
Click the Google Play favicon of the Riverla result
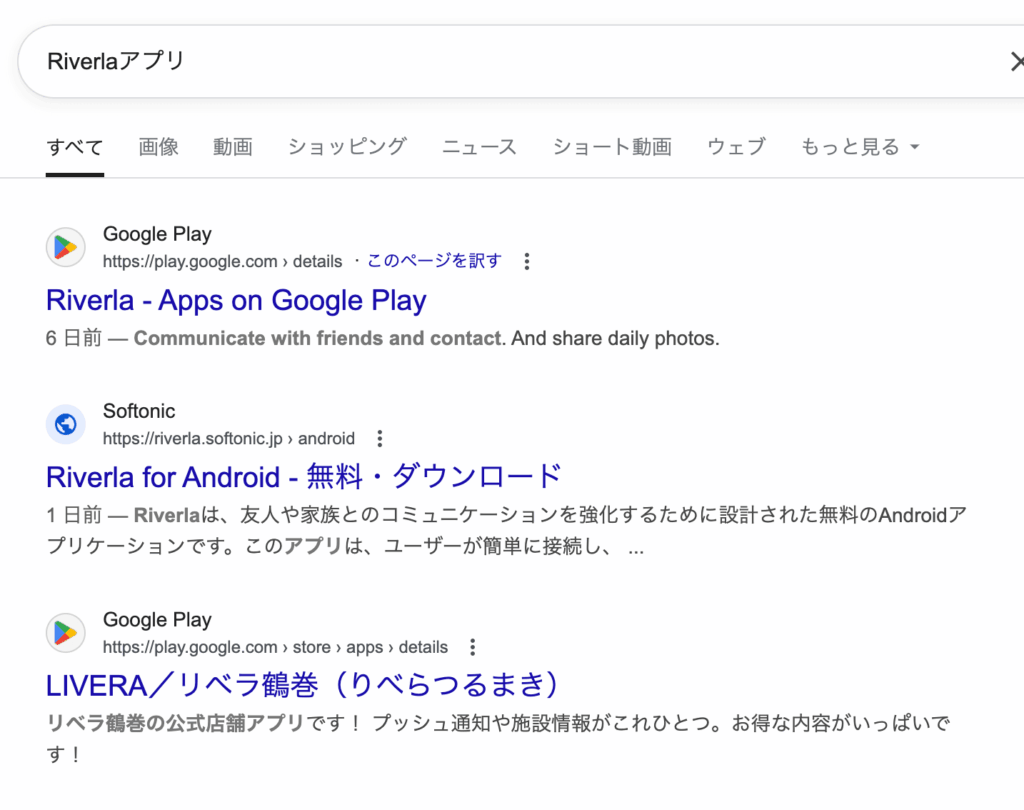[65, 248]
